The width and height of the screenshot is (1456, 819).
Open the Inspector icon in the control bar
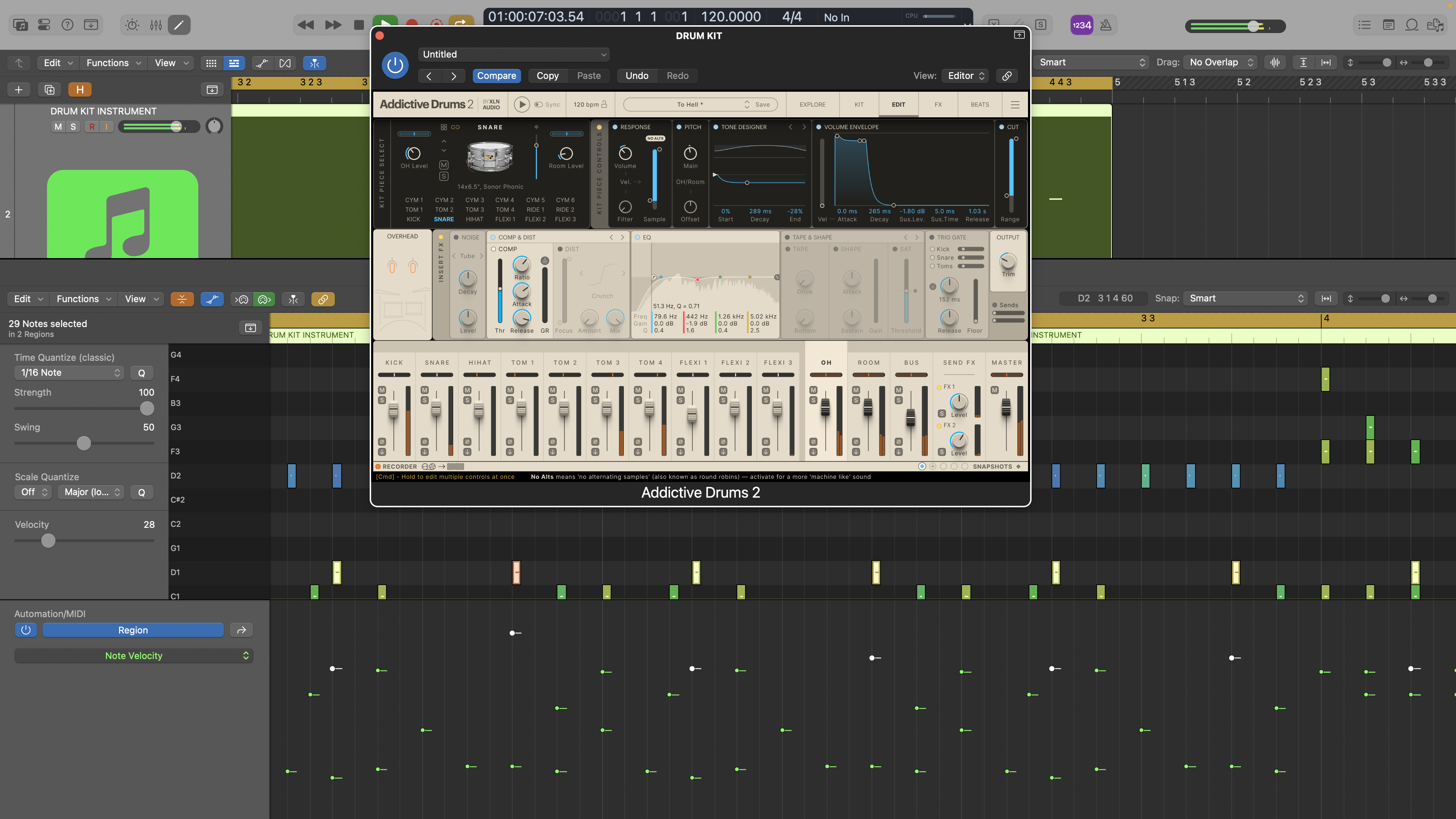coord(44,25)
